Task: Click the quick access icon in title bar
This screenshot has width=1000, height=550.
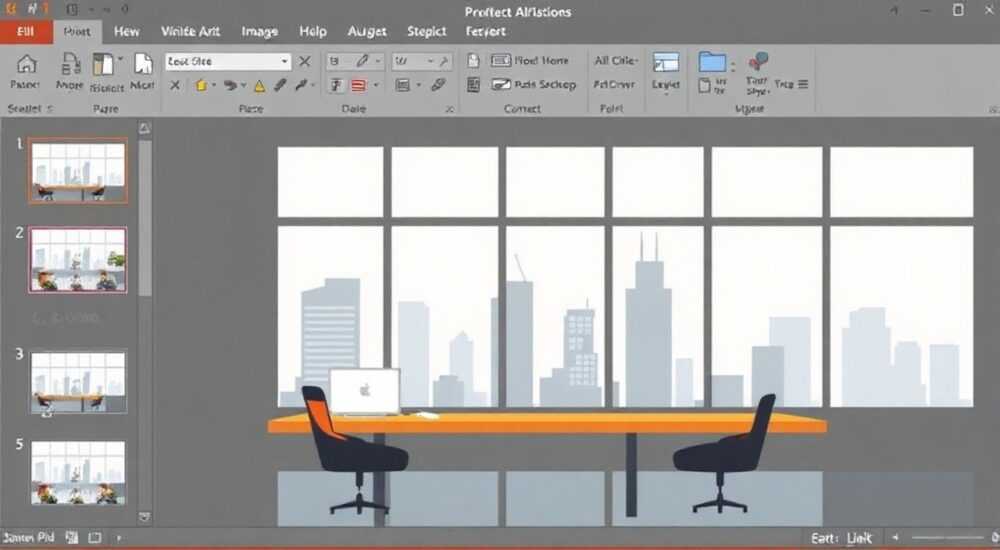Action: click(72, 10)
